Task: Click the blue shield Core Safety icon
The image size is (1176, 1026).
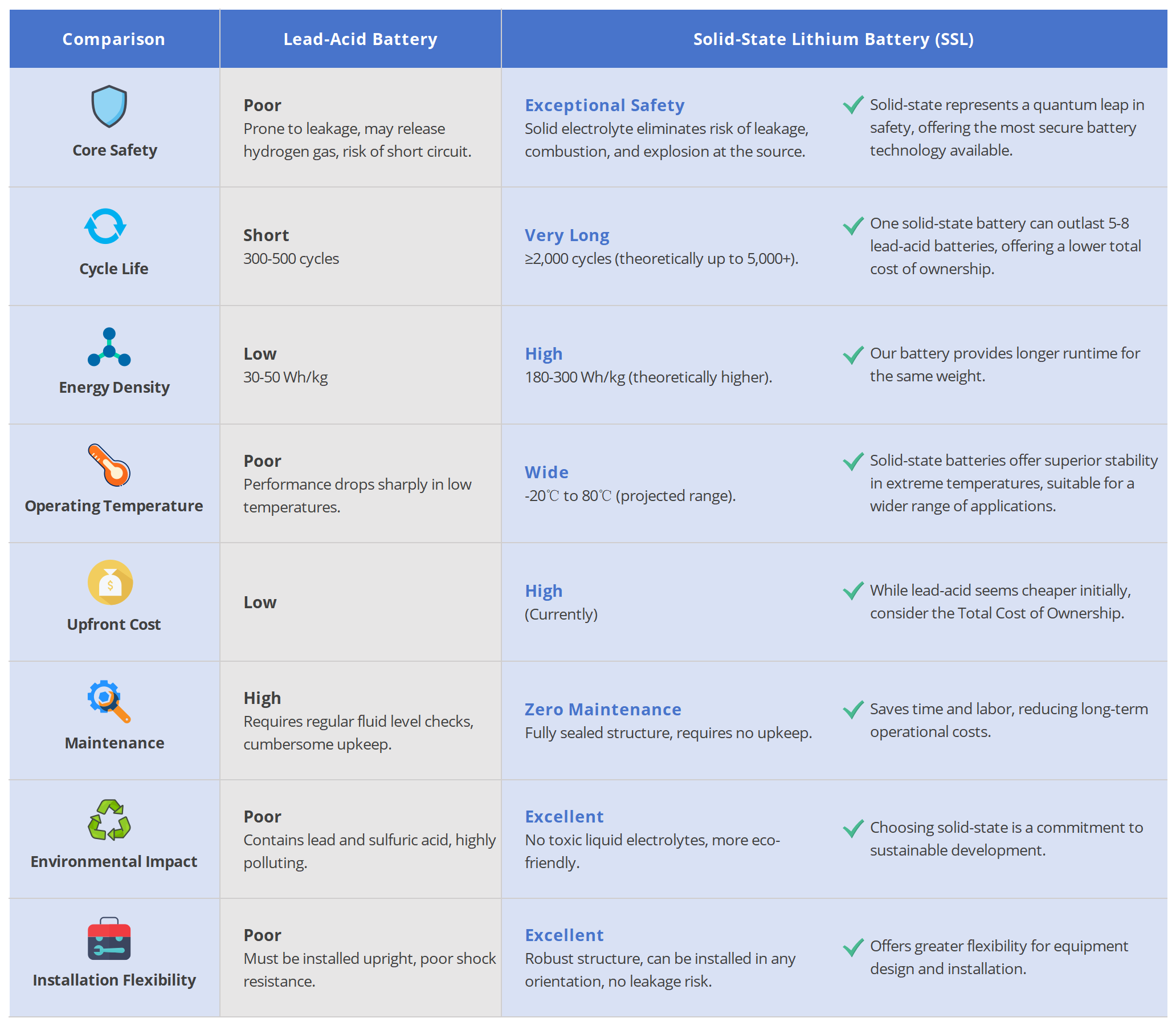Action: pos(109,107)
